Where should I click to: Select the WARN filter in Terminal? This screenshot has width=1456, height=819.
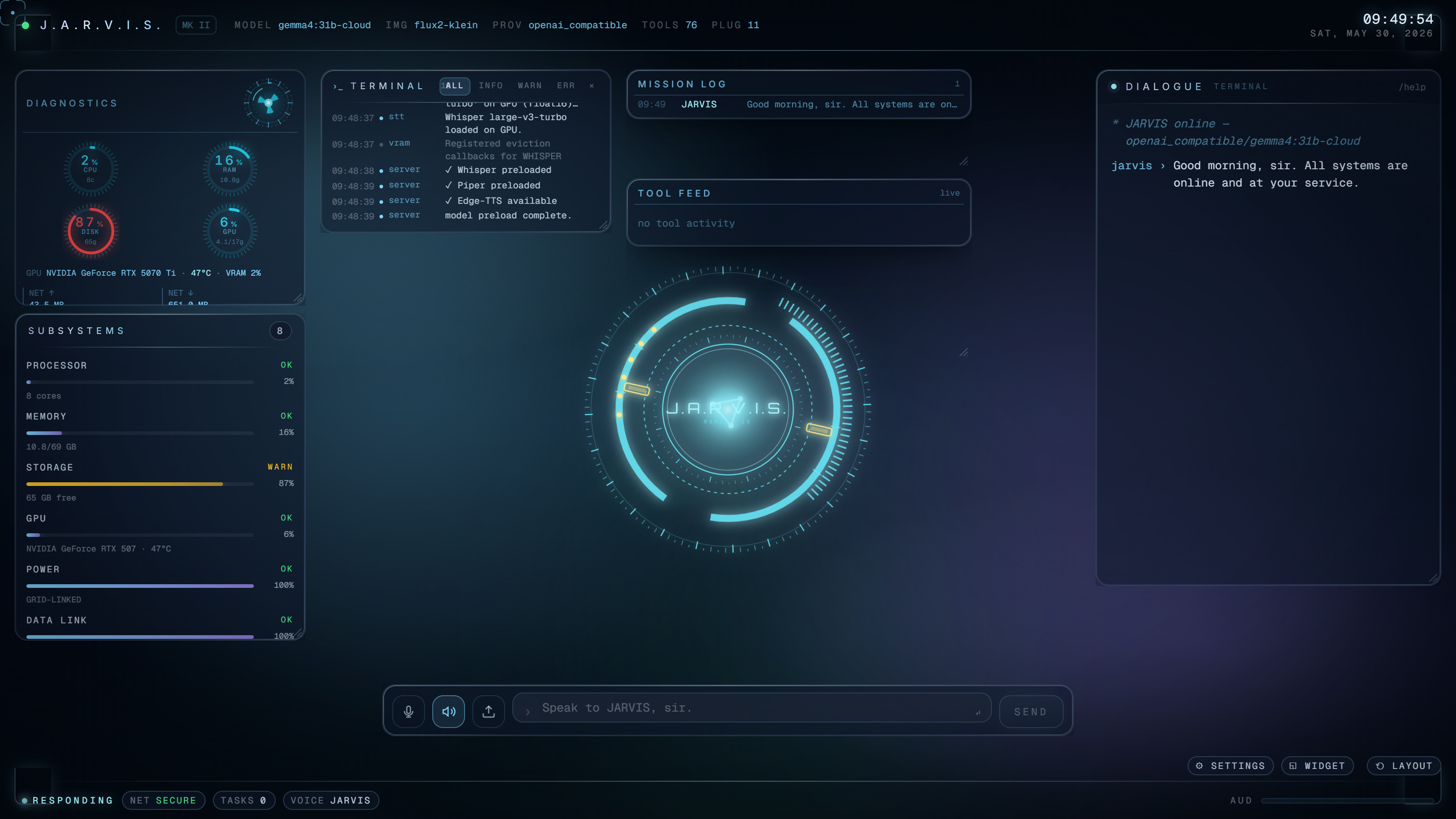pos(530,86)
